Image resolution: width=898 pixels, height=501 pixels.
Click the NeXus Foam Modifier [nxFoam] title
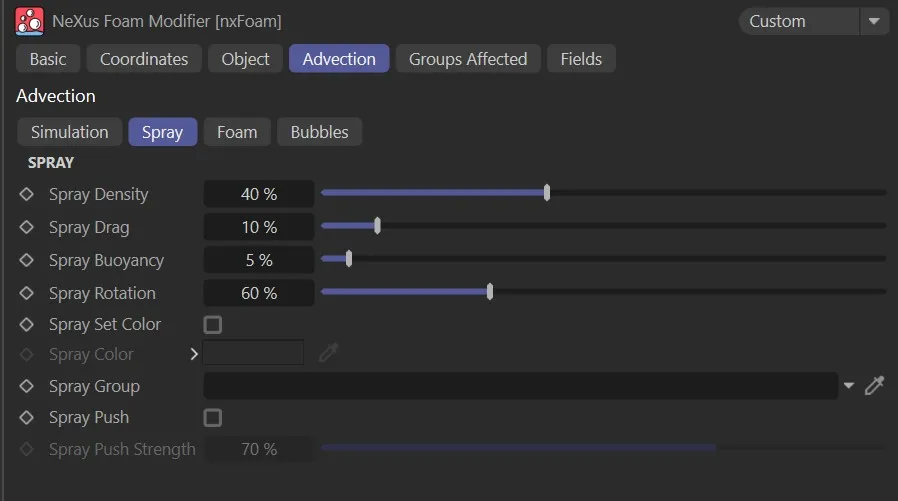tap(167, 21)
